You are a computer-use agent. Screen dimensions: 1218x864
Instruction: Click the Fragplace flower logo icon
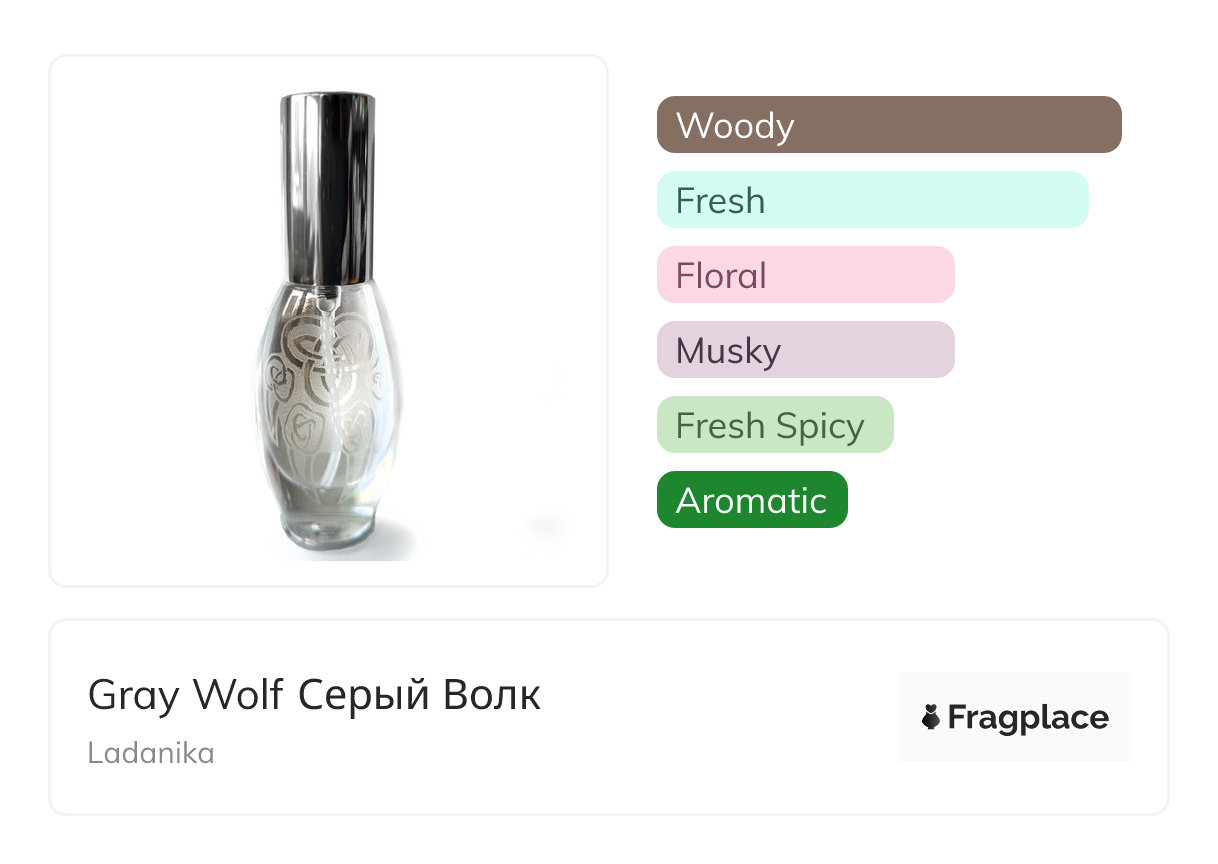click(931, 717)
